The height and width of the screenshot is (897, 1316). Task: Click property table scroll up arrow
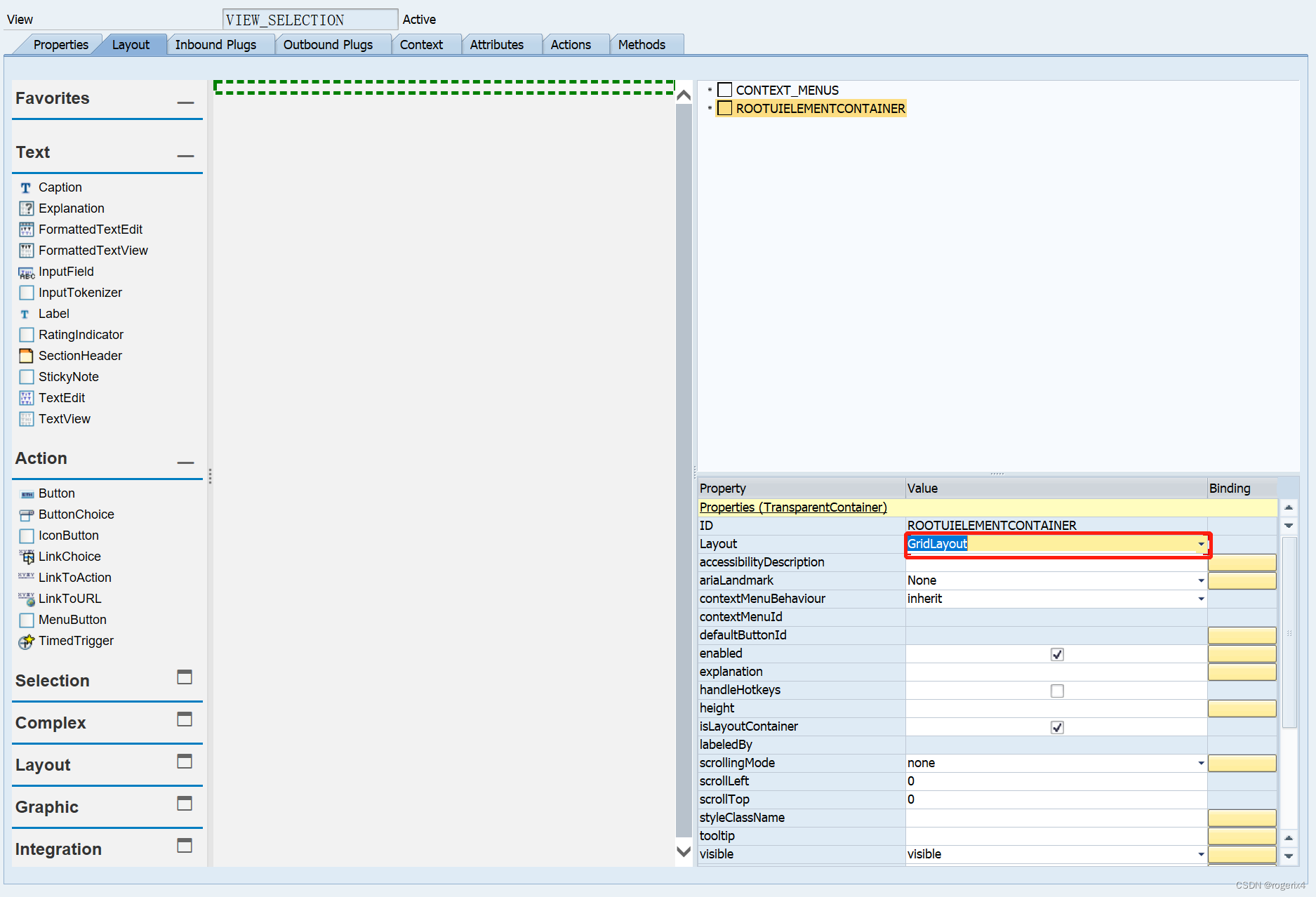[1289, 507]
